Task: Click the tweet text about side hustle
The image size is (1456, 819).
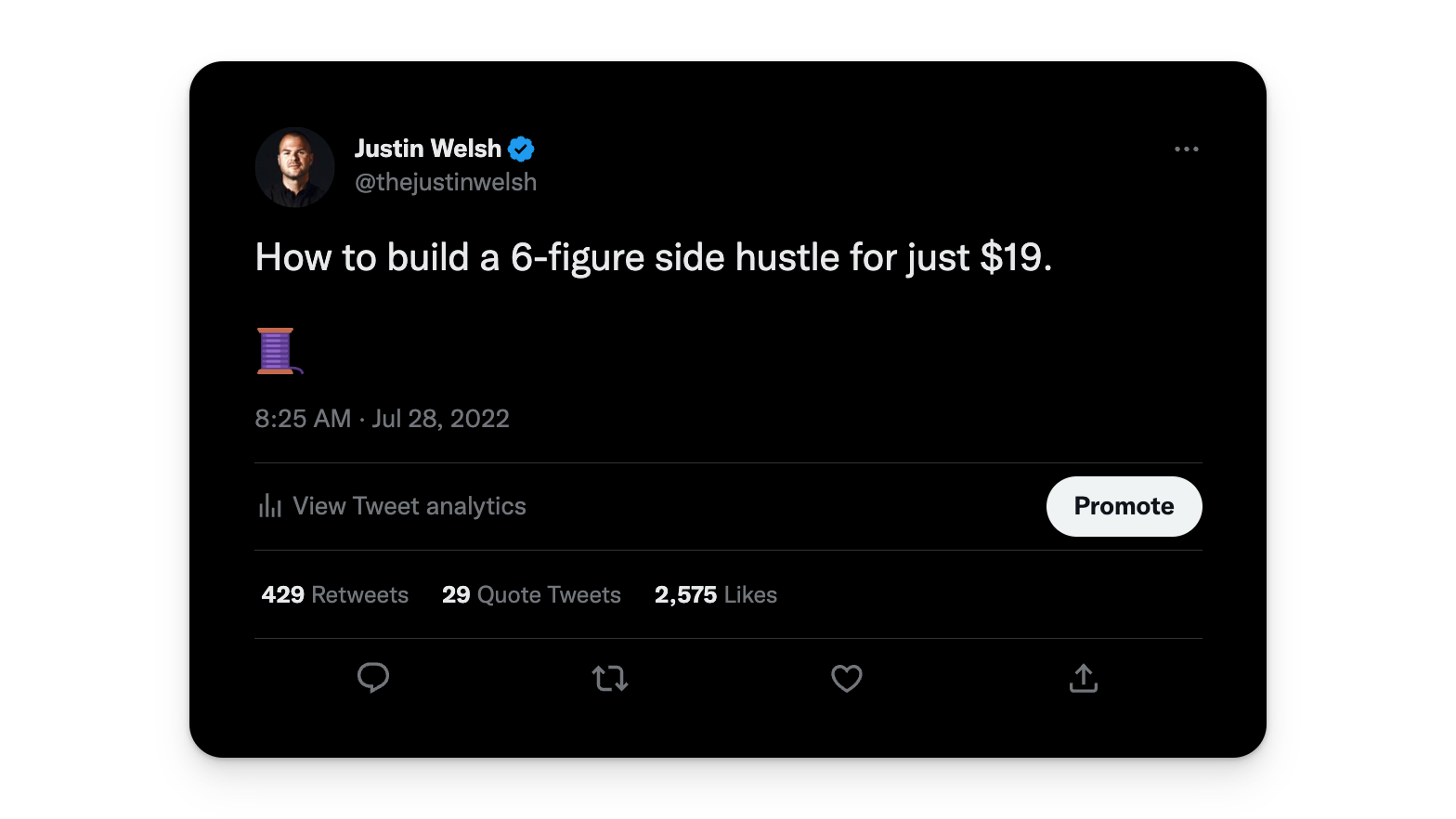Action: pyautogui.click(x=654, y=258)
